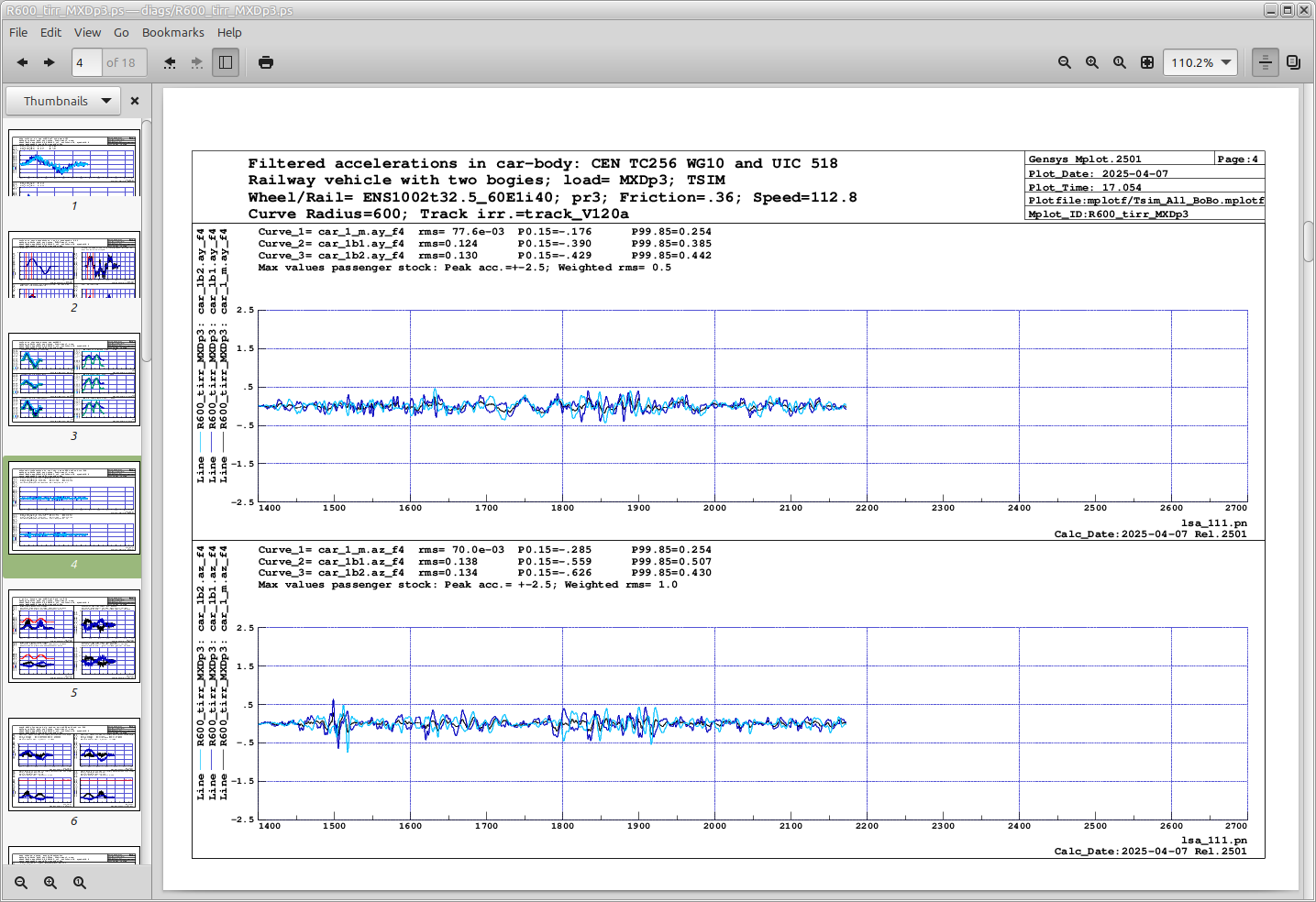This screenshot has width=1316, height=902.
Task: Select the page 1 thumbnail
Action: click(74, 162)
